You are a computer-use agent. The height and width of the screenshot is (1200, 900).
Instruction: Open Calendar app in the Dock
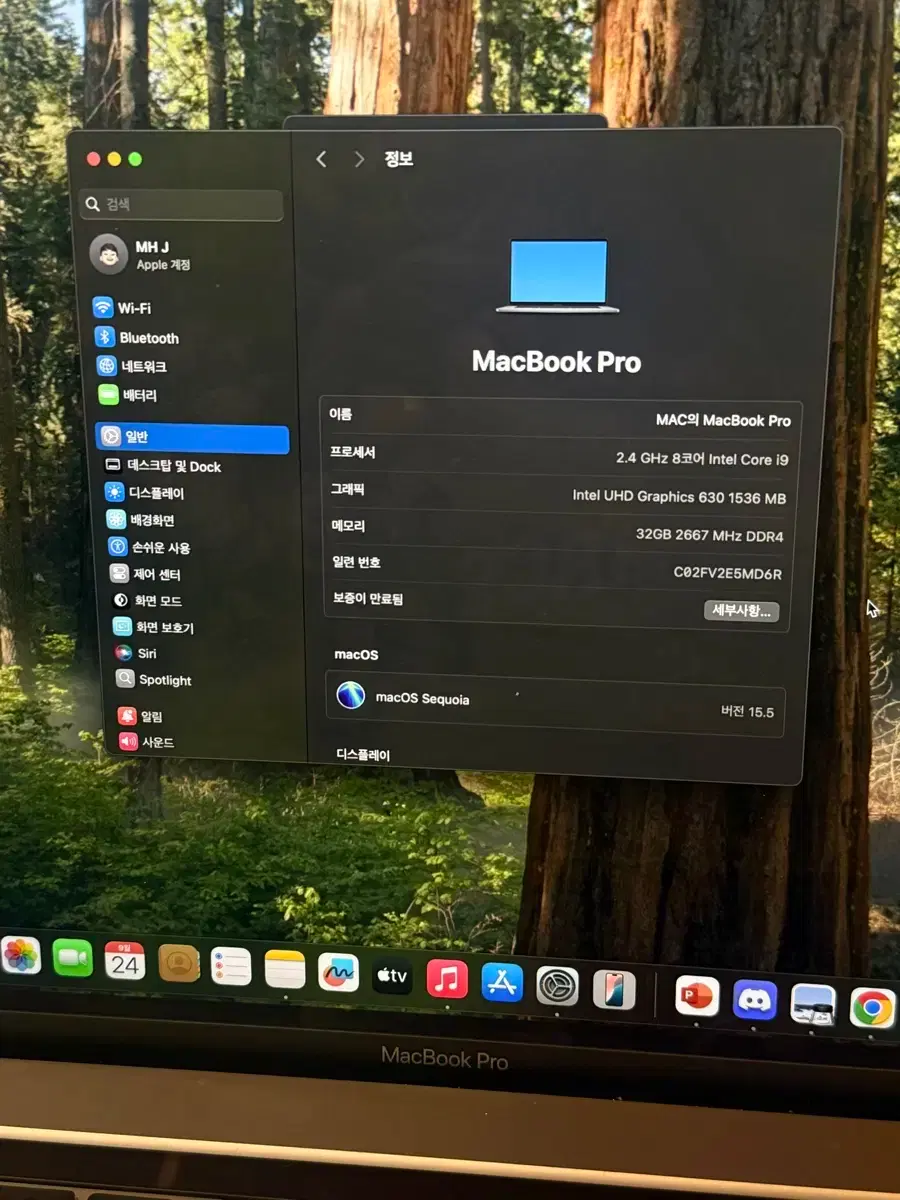(125, 961)
